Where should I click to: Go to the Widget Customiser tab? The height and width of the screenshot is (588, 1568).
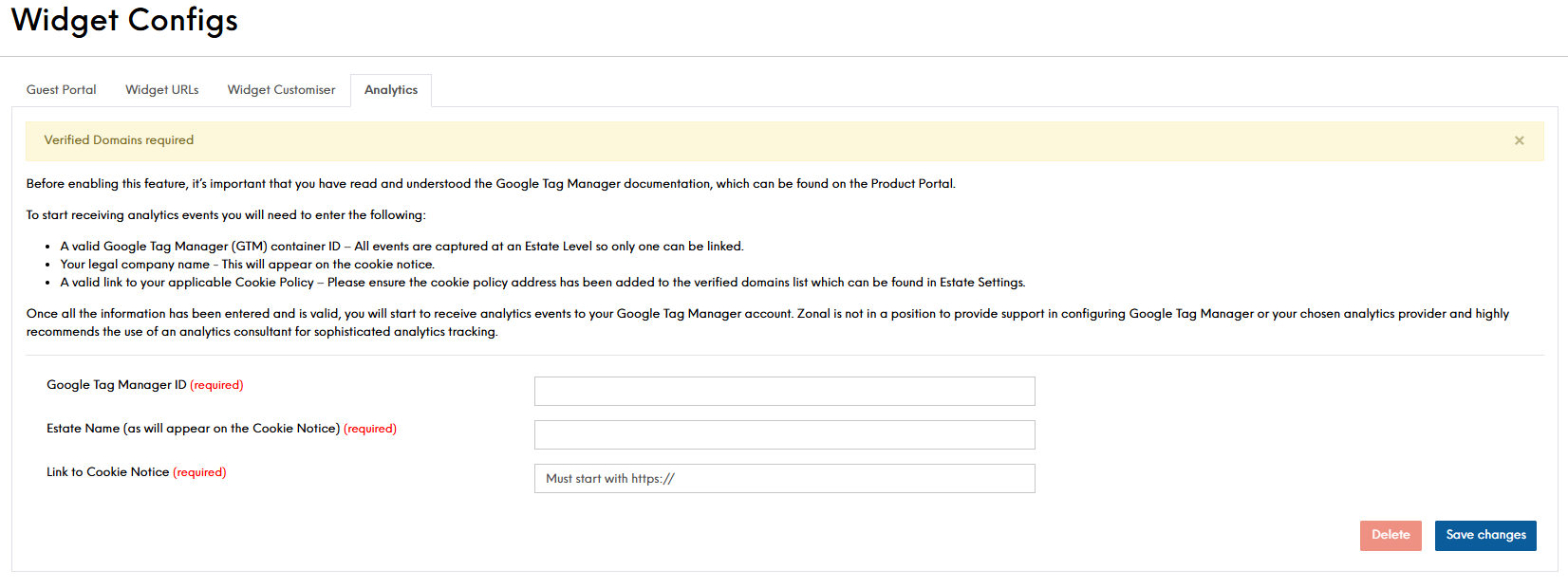click(x=281, y=90)
